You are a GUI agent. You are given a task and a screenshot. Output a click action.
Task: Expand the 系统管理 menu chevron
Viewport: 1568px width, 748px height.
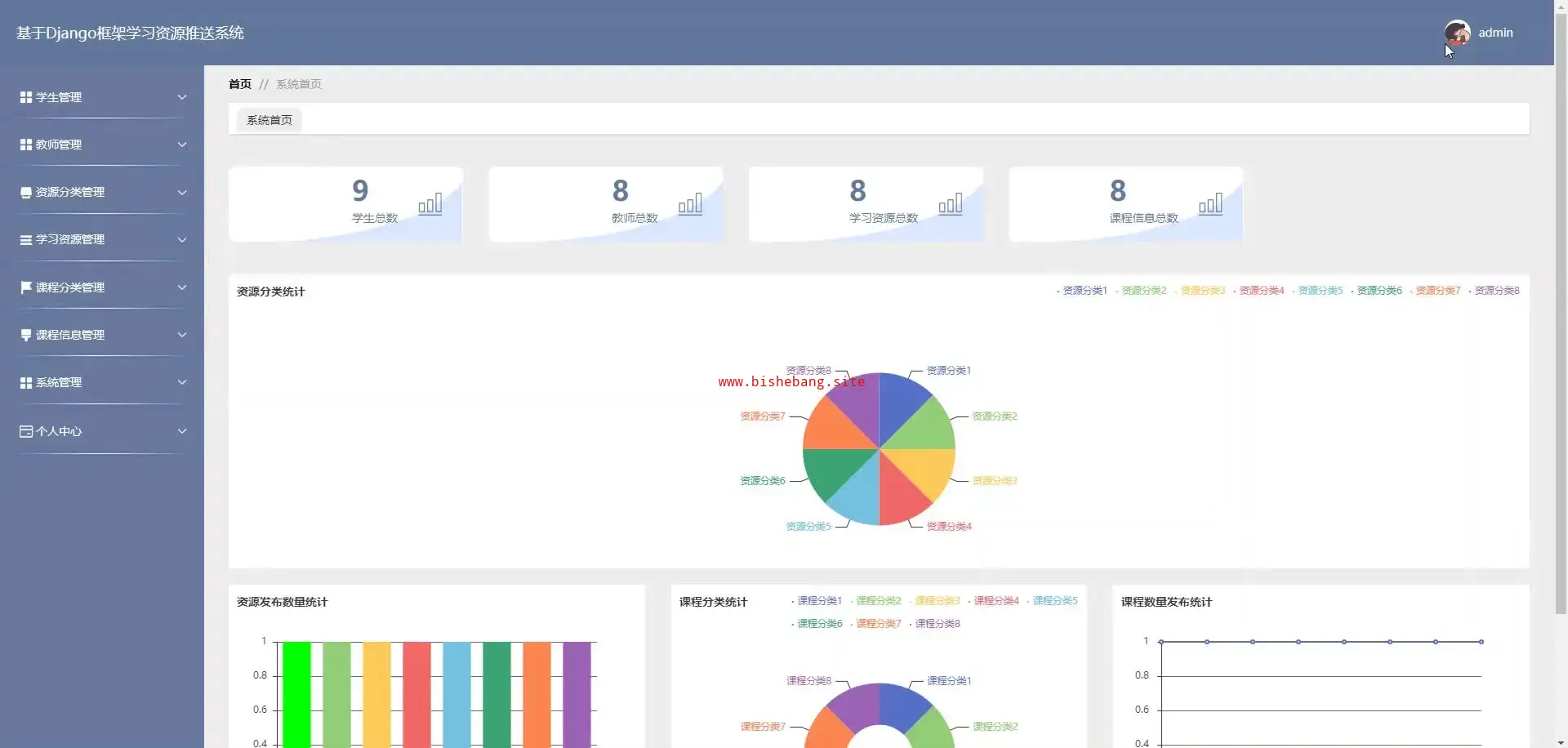point(182,382)
